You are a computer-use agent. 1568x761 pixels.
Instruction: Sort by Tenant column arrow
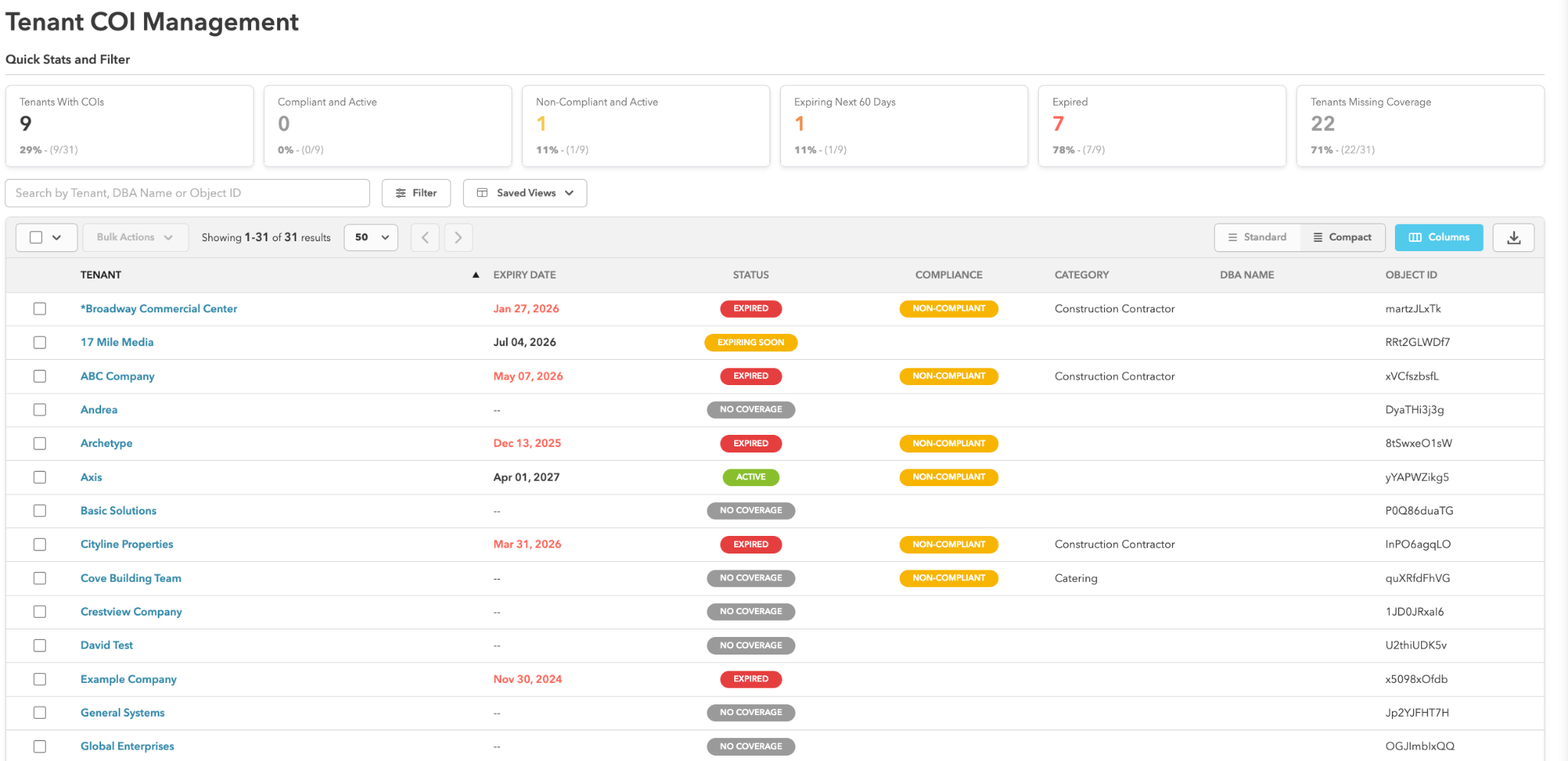tap(475, 275)
